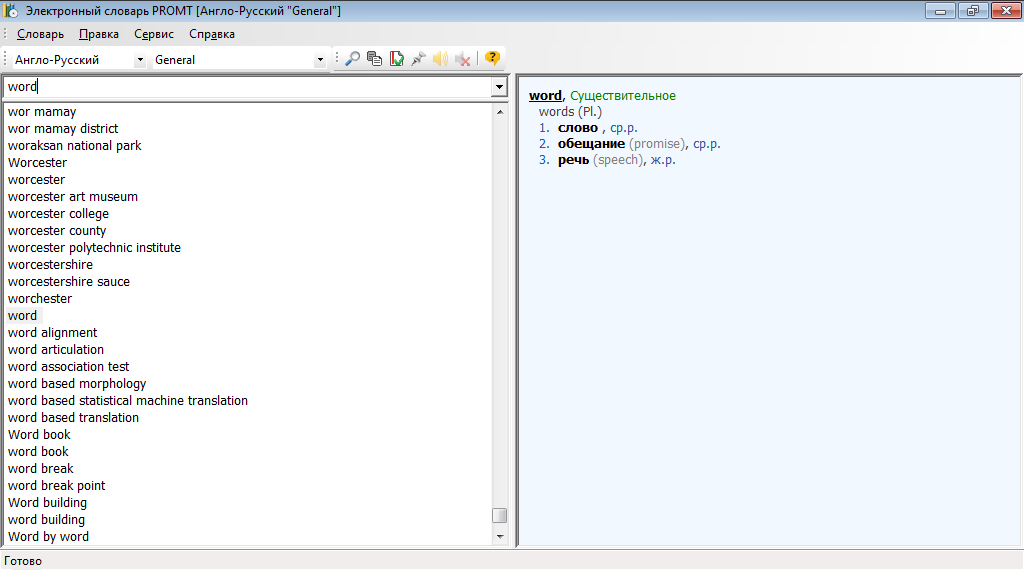Select 'worcestershire' entry
Screen dimensions: 1024x570
click(50, 264)
